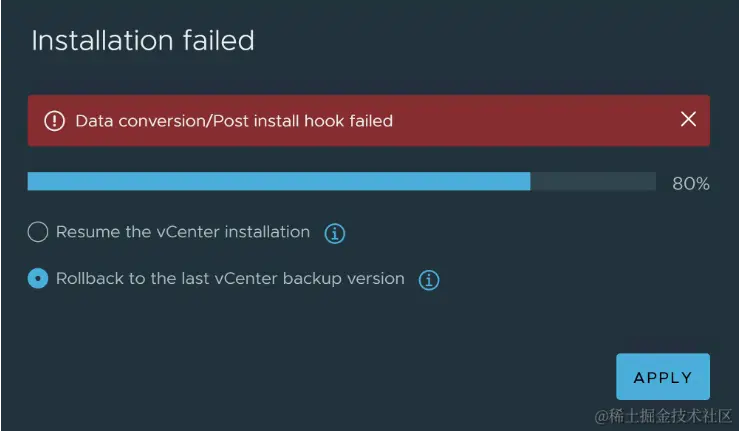Click the right end of the progress bar
This screenshot has width=740, height=432.
pos(651,181)
